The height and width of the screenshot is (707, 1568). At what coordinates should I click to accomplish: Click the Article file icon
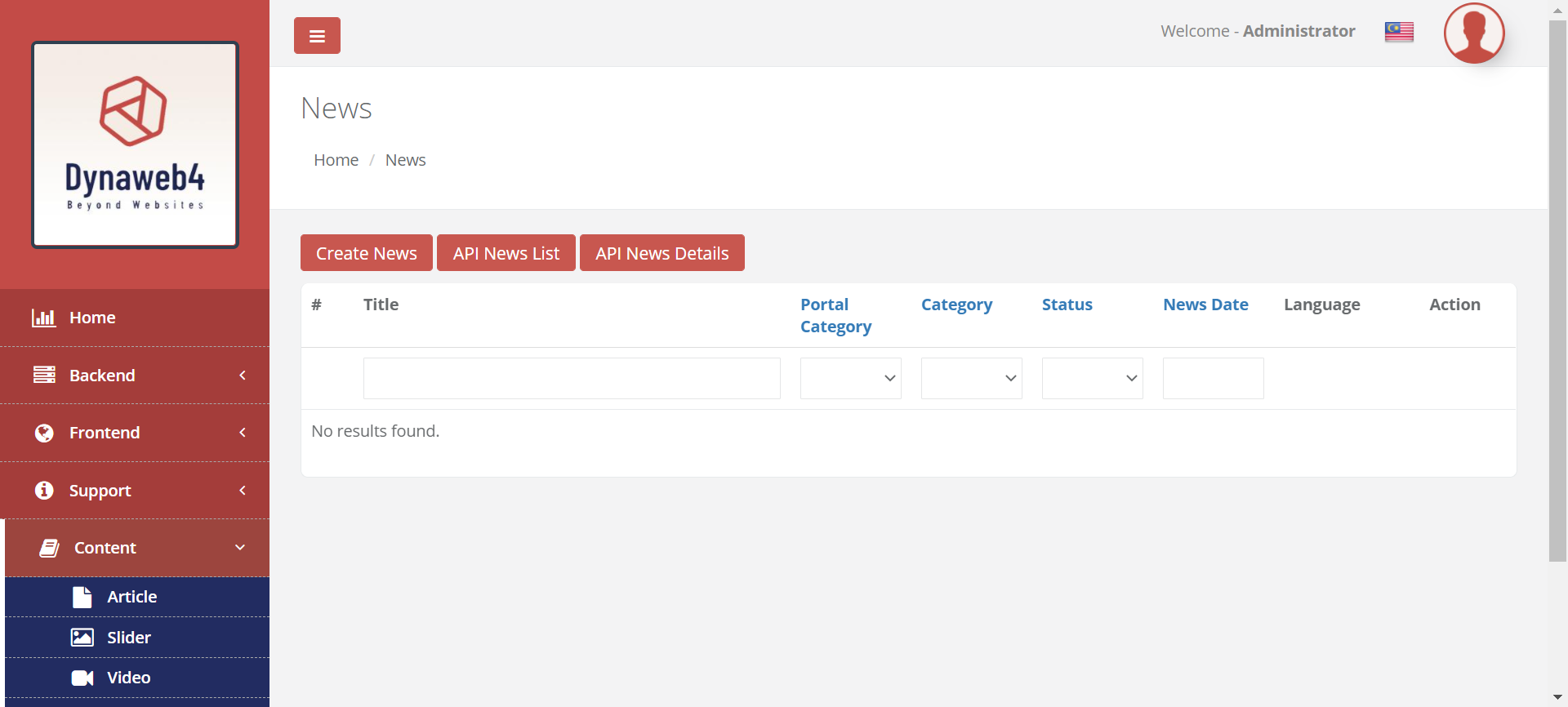(x=82, y=597)
